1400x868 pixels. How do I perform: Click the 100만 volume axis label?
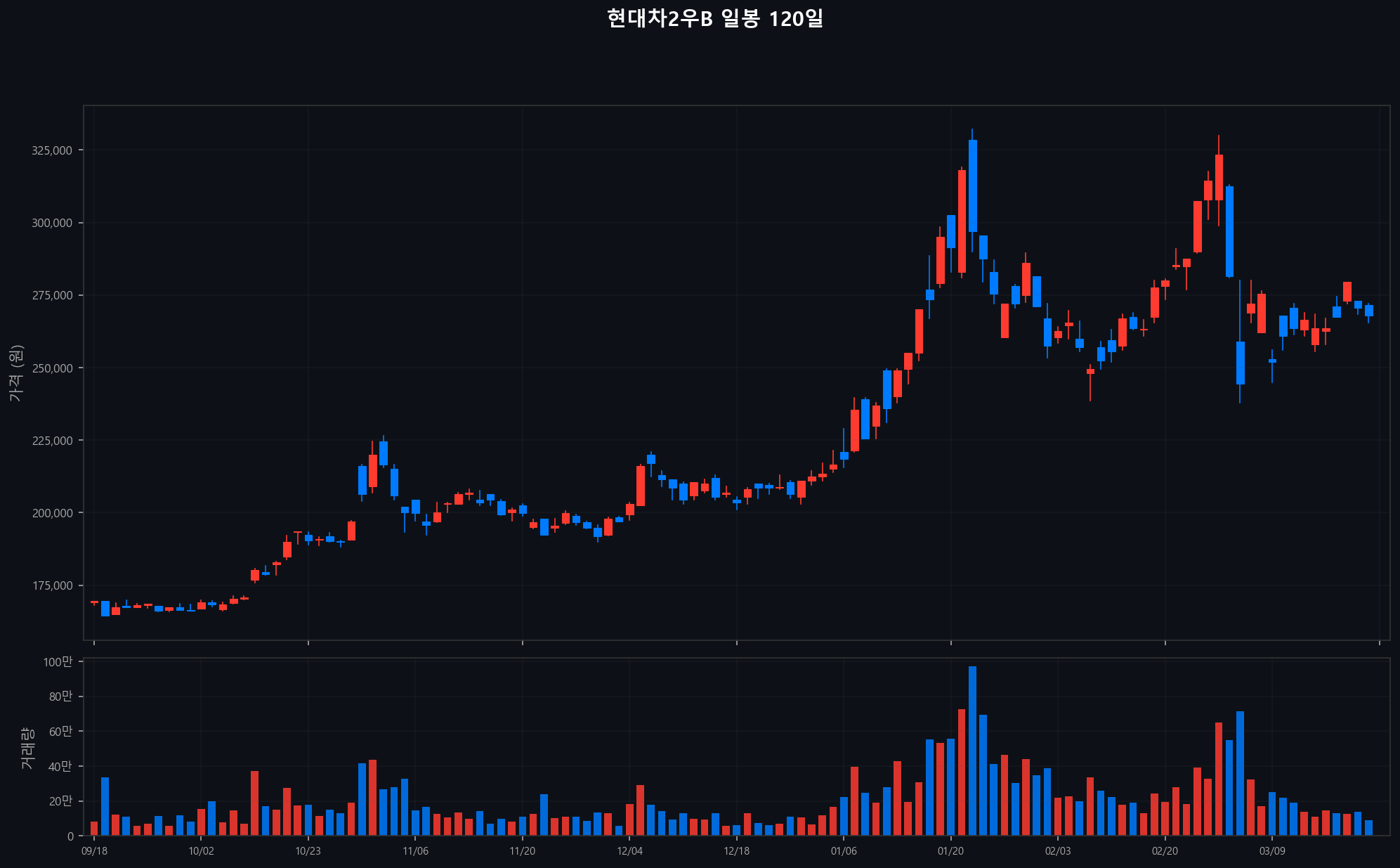[58, 662]
